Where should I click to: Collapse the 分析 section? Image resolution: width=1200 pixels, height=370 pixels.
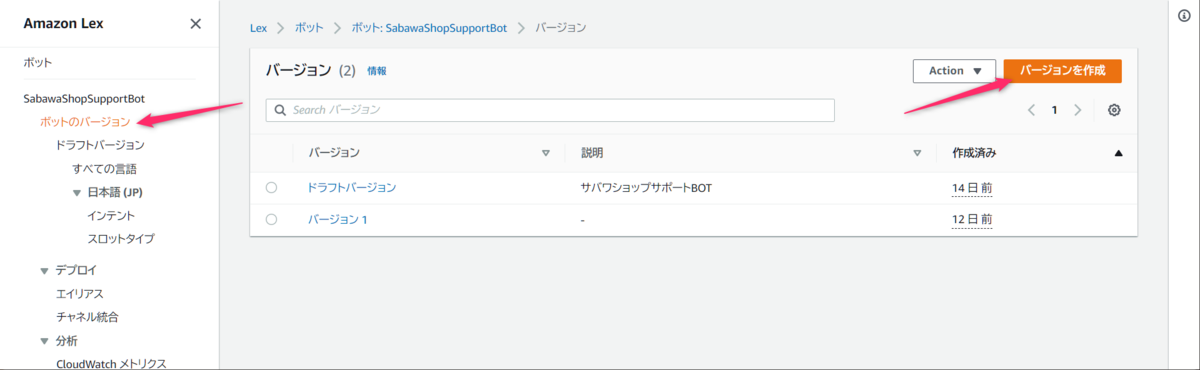[x=44, y=341]
